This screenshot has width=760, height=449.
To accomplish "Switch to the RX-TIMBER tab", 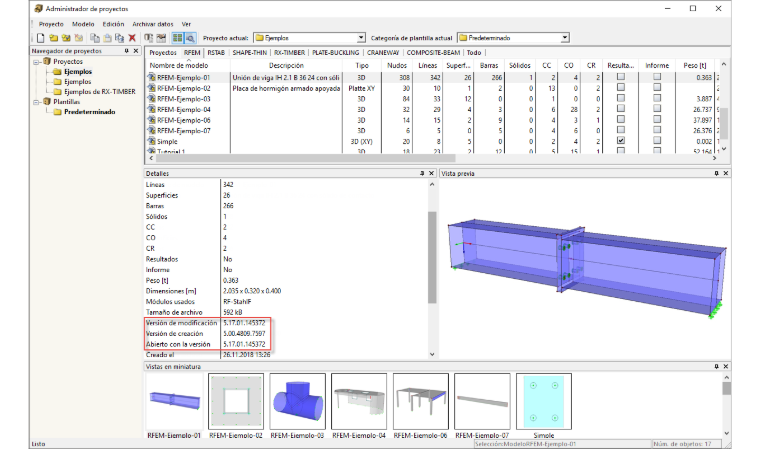I will 289,52.
